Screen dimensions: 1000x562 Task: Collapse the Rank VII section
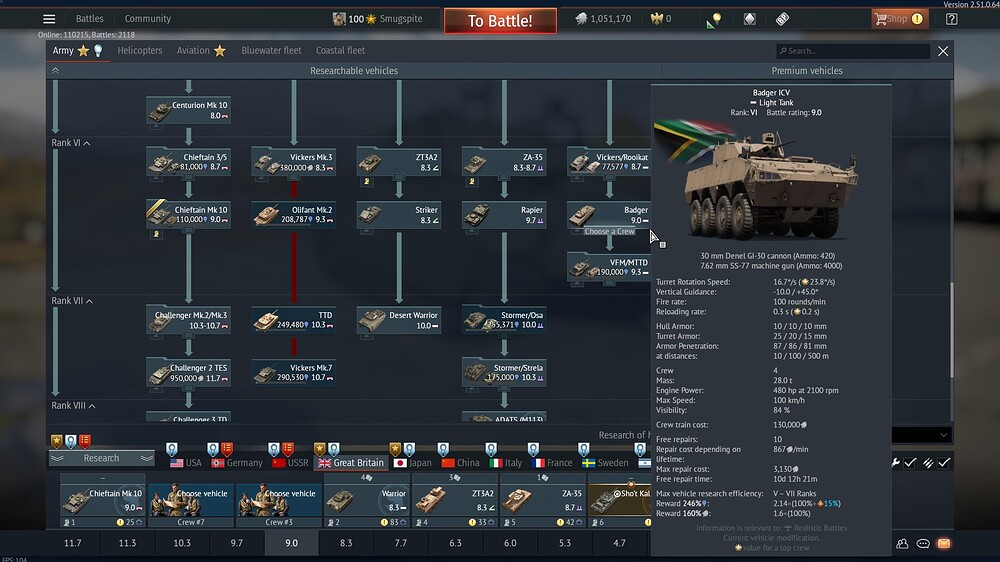[x=89, y=301]
